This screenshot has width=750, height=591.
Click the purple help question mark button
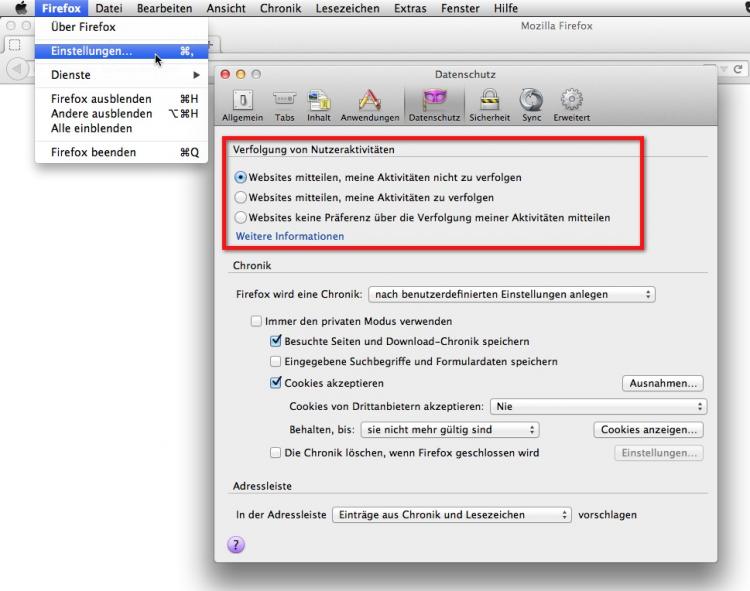pos(237,544)
